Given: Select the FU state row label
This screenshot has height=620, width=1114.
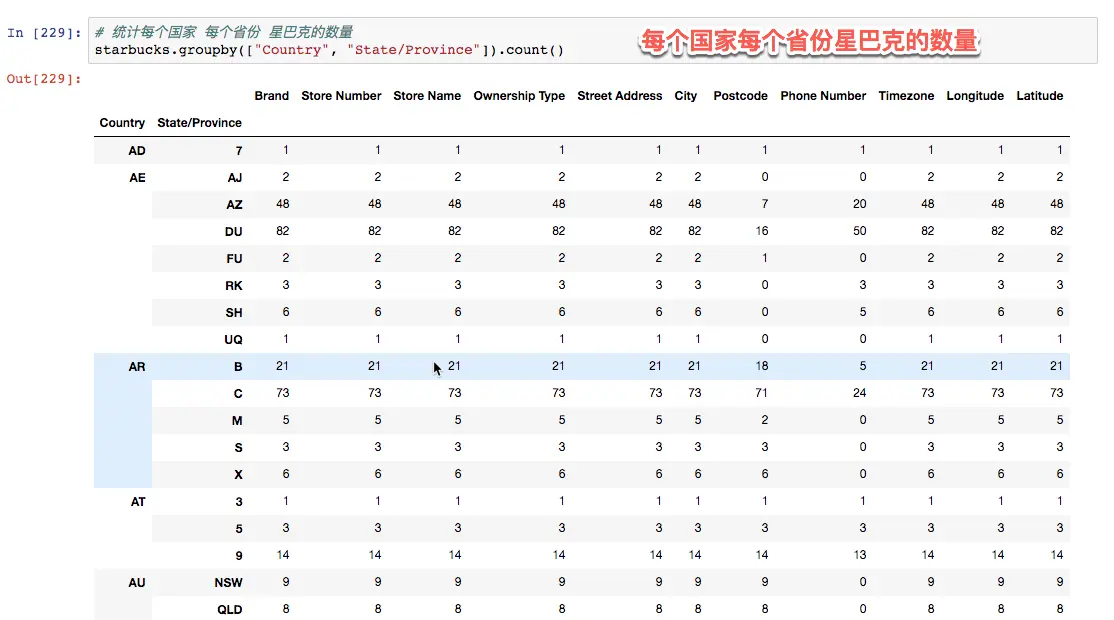Looking at the screenshot, I should tap(234, 259).
